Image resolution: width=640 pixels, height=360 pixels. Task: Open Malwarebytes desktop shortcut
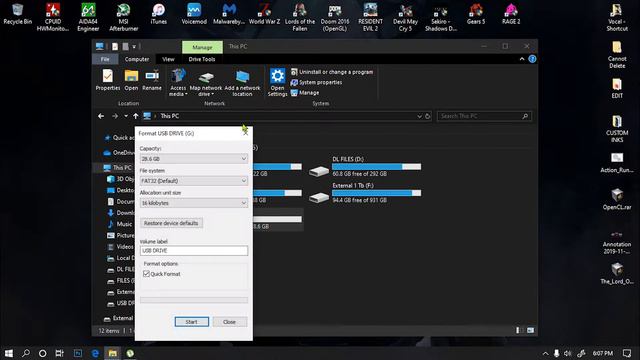point(229,14)
